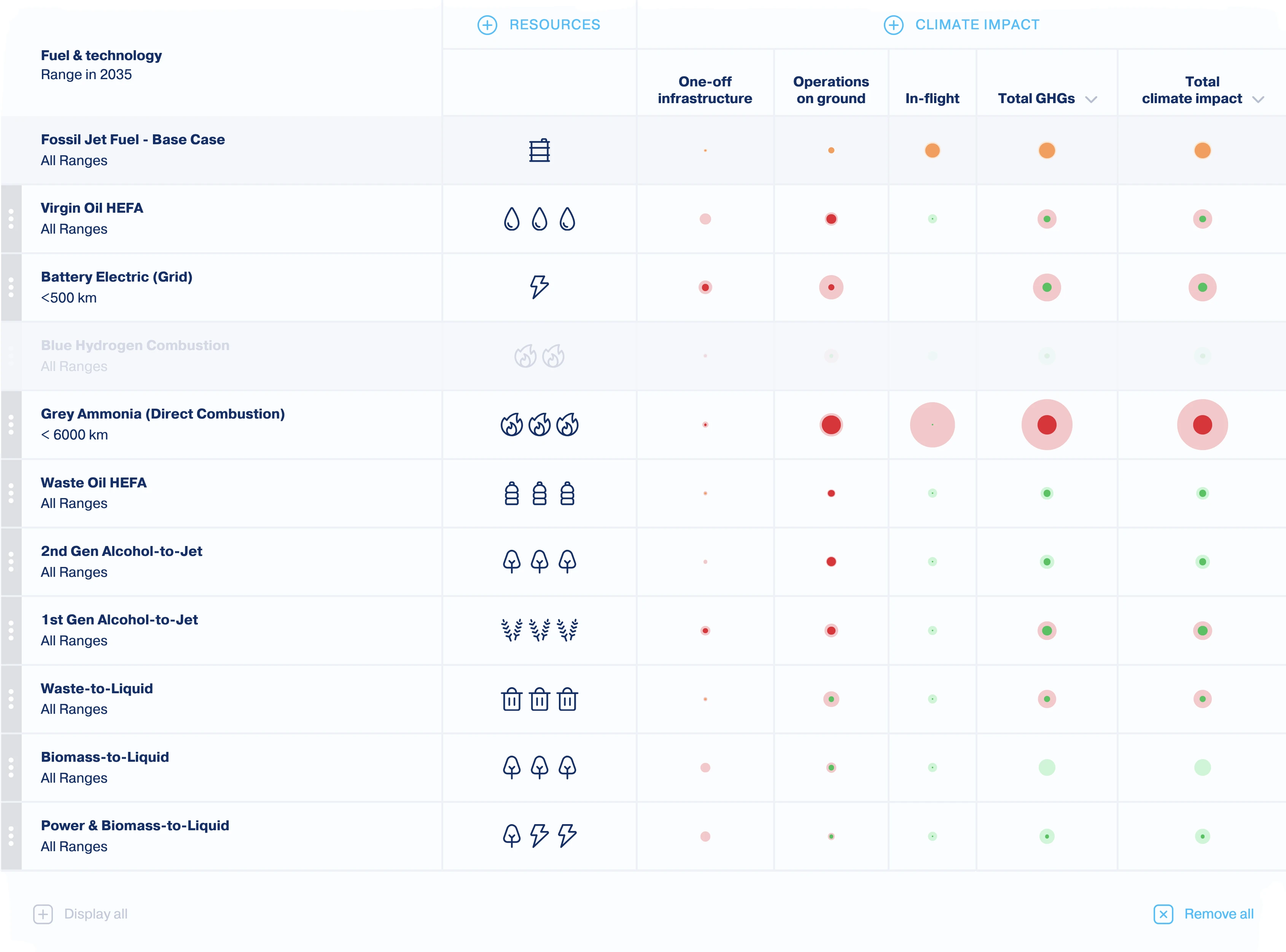The width and height of the screenshot is (1286, 952).
Task: Click the lightning bolt icon for Battery Electric
Action: 538,287
